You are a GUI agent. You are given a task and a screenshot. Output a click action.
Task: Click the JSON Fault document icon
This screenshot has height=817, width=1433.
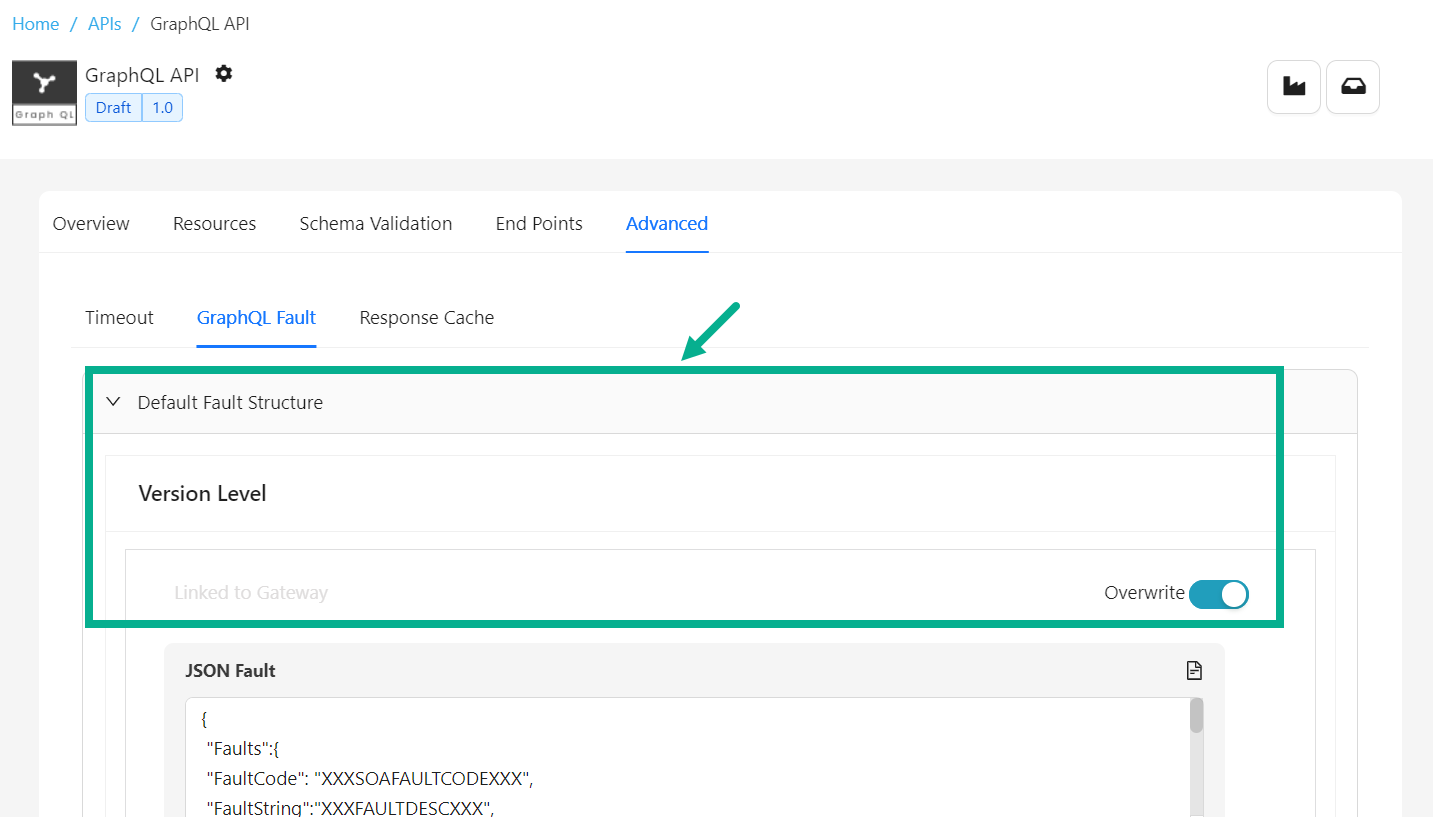pyautogui.click(x=1193, y=670)
